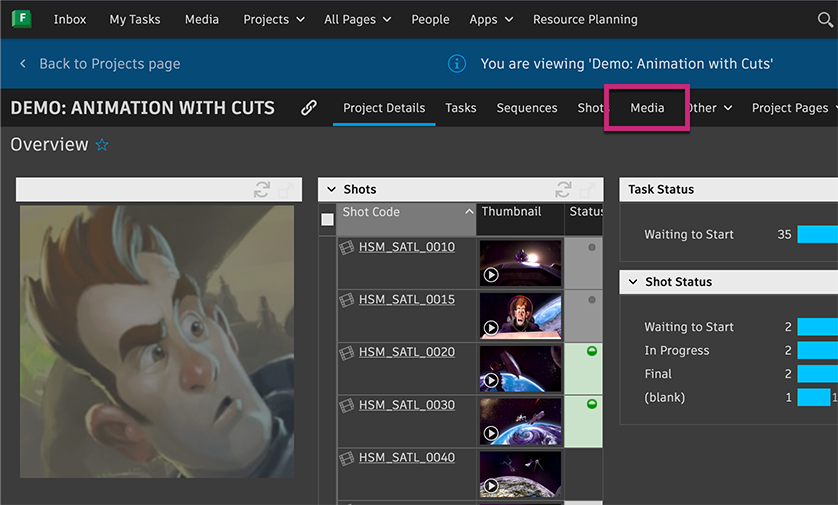Switch to the Sequences tab
The height and width of the screenshot is (505, 838).
pos(527,108)
